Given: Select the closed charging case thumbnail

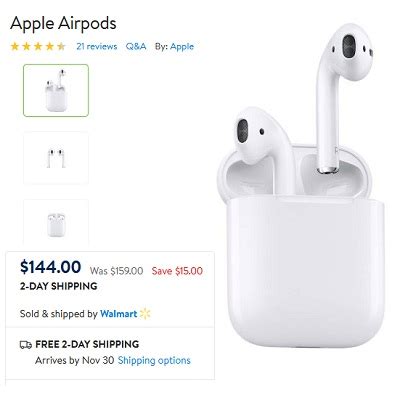Looking at the screenshot, I should (x=56, y=223).
